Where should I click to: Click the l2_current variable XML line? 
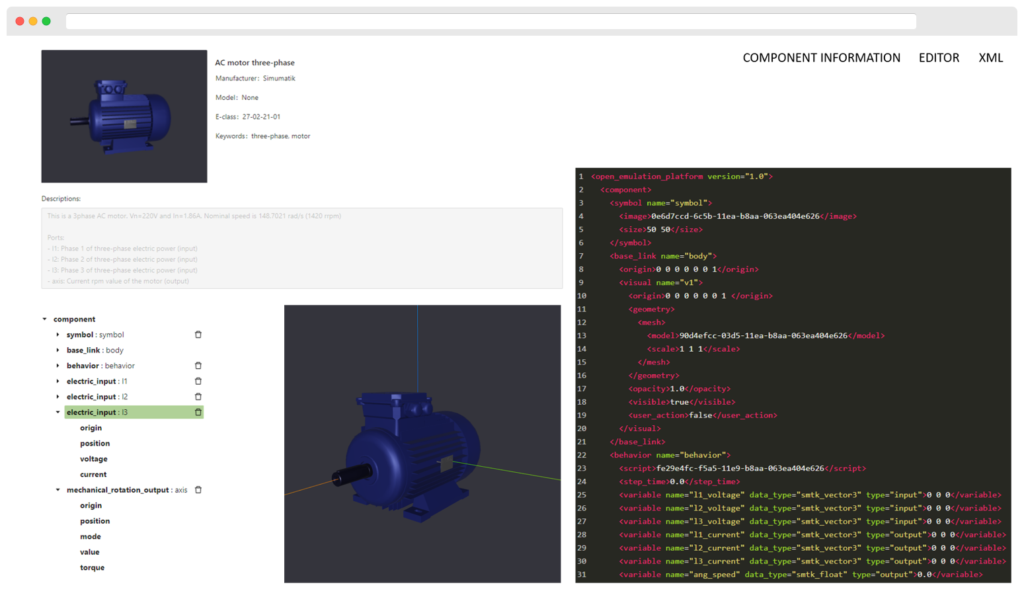pos(812,548)
